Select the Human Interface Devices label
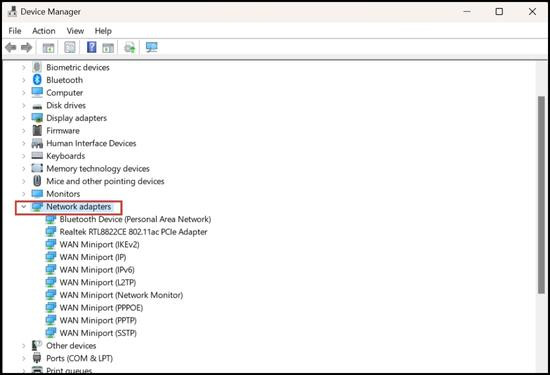Viewport: 550px width, 375px height. click(x=91, y=143)
